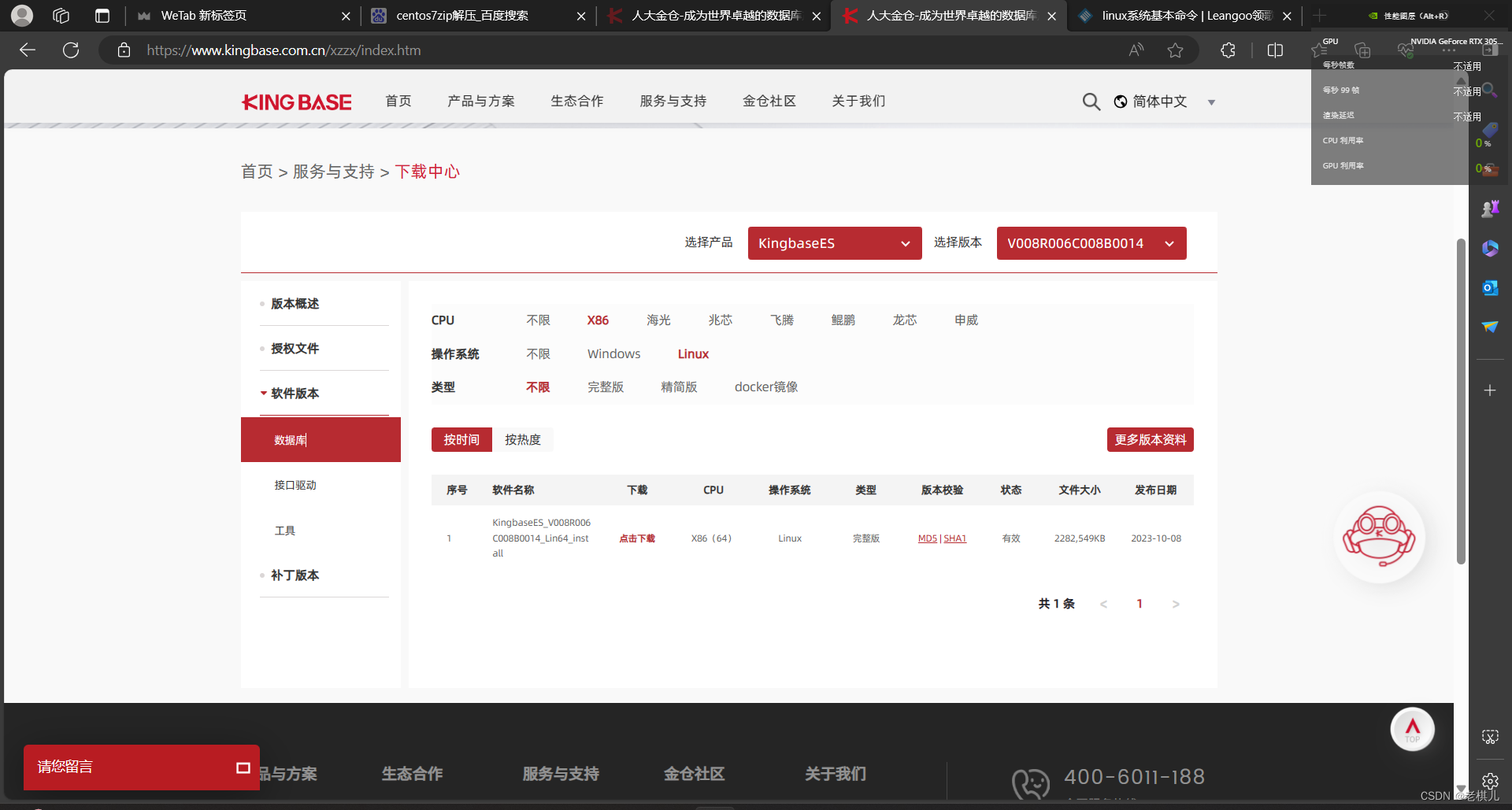
Task: Add this page to favorites via star icon
Action: pos(1176,50)
